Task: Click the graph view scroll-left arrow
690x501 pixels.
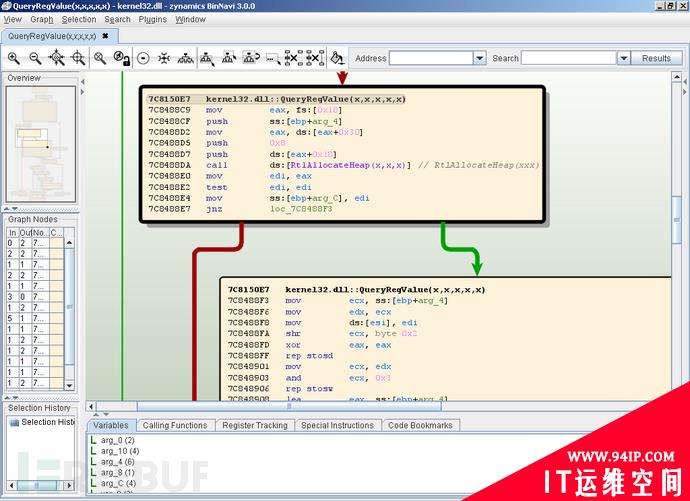Action: (91, 406)
